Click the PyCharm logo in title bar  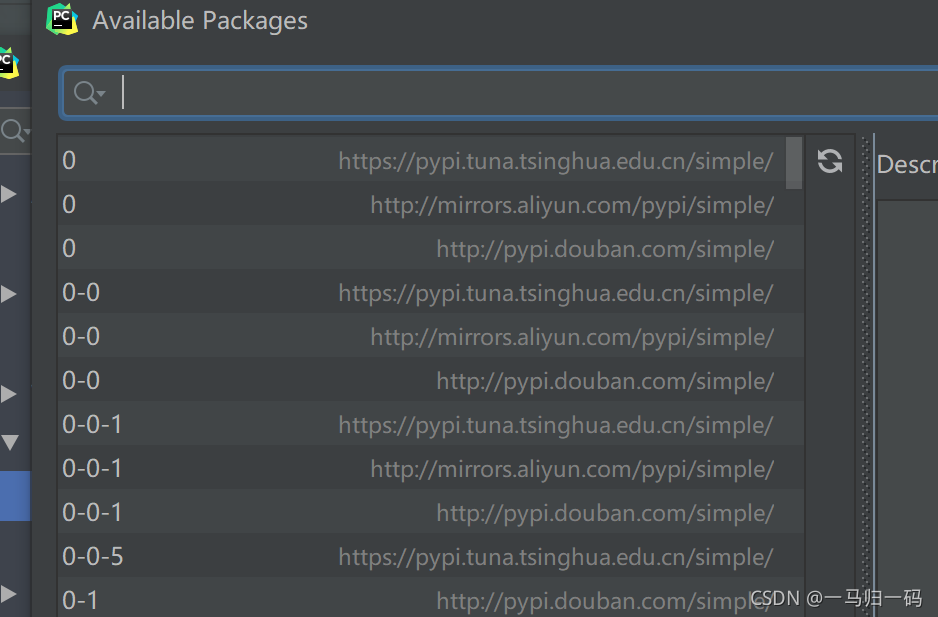pyautogui.click(x=62, y=20)
